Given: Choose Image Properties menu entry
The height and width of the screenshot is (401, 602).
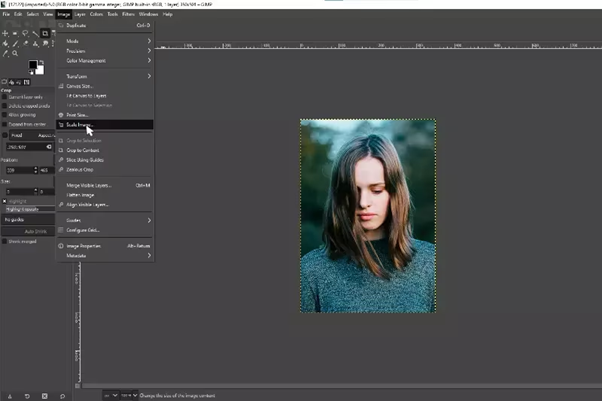Looking at the screenshot, I should [105, 246].
